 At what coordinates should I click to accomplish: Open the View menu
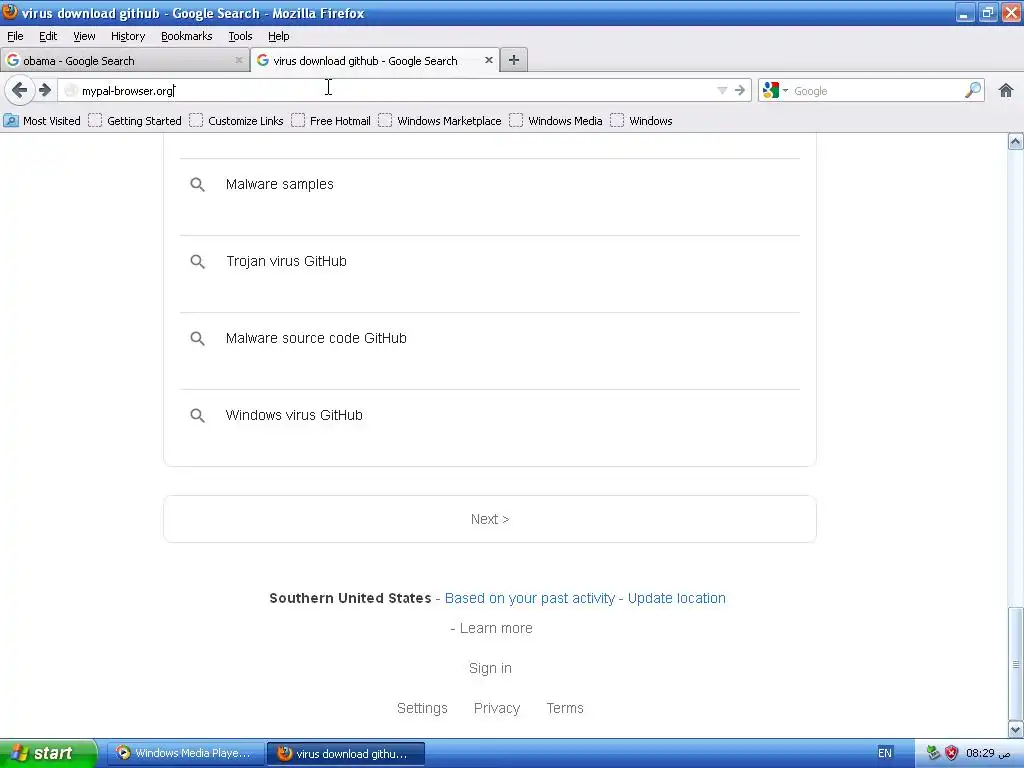[84, 36]
